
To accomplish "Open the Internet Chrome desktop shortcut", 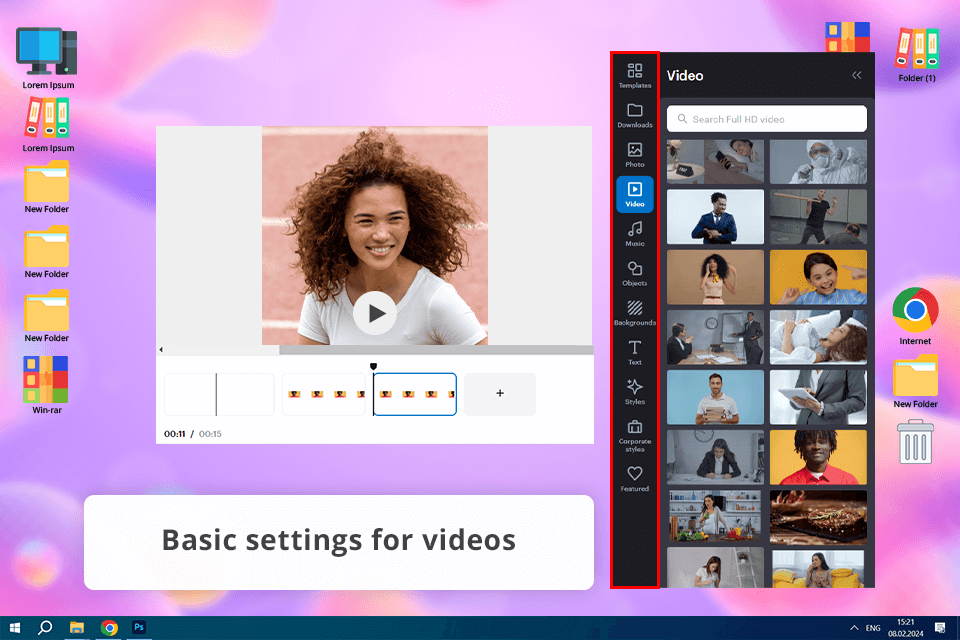I will [x=915, y=316].
